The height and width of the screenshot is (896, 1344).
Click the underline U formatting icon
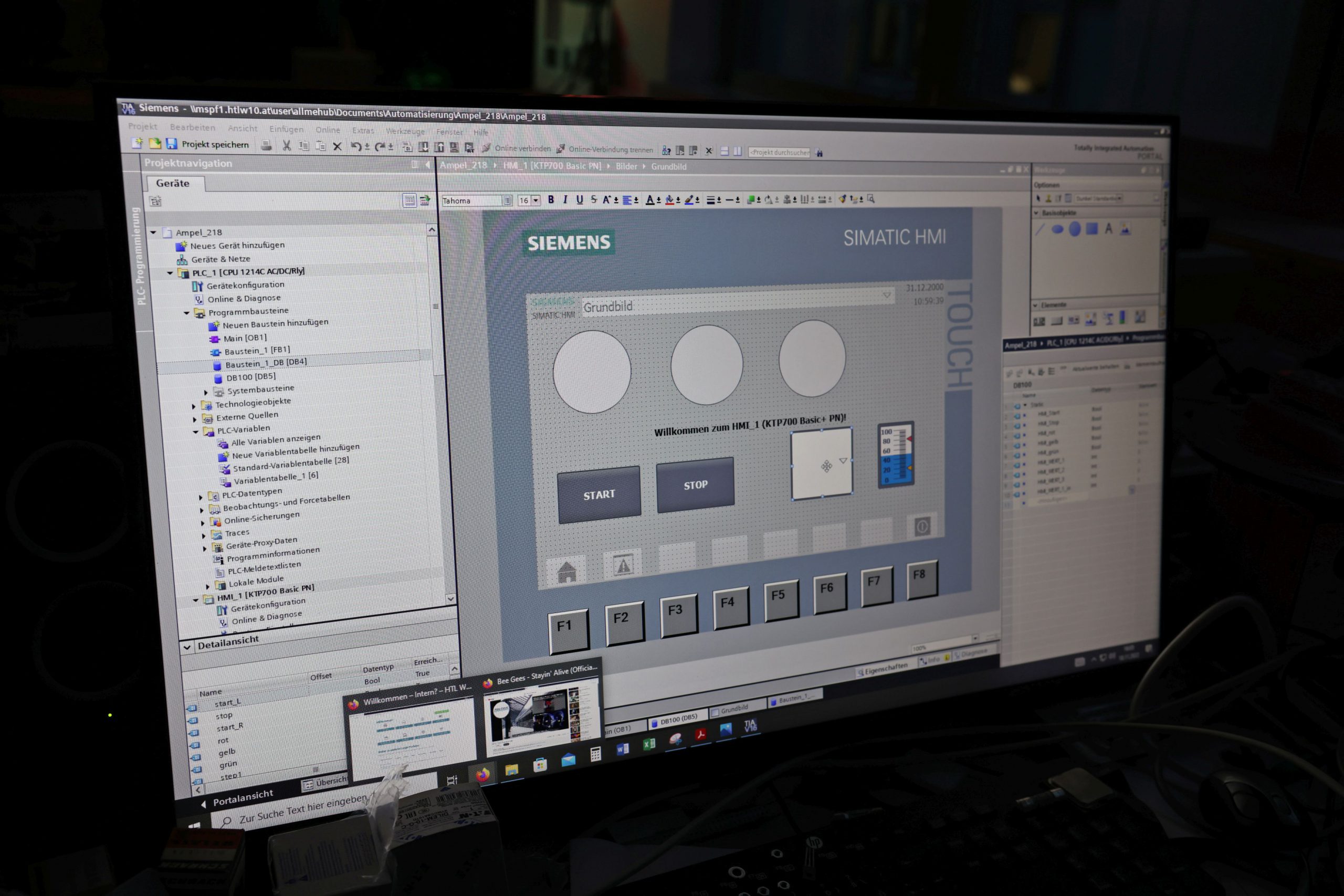tap(580, 199)
